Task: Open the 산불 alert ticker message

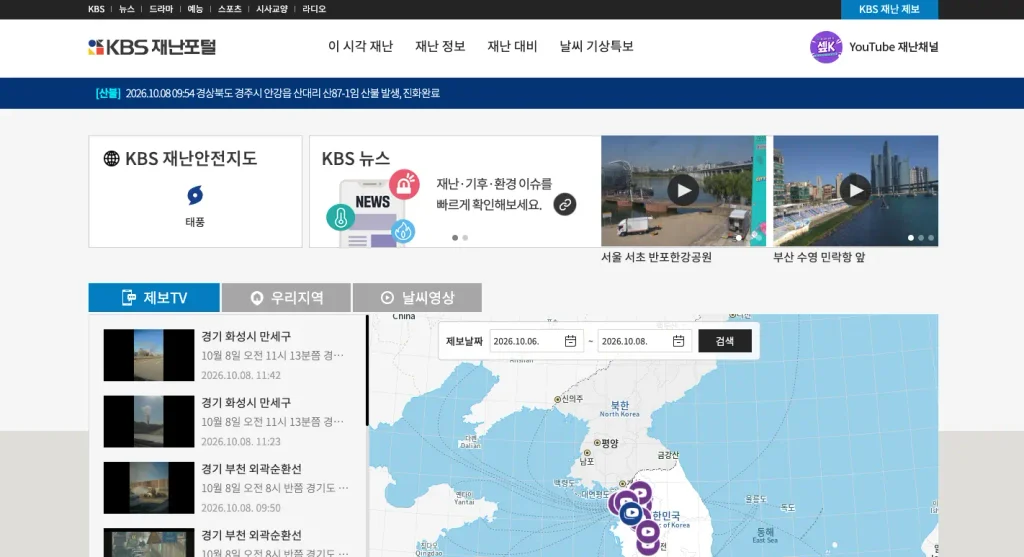Action: (267, 93)
